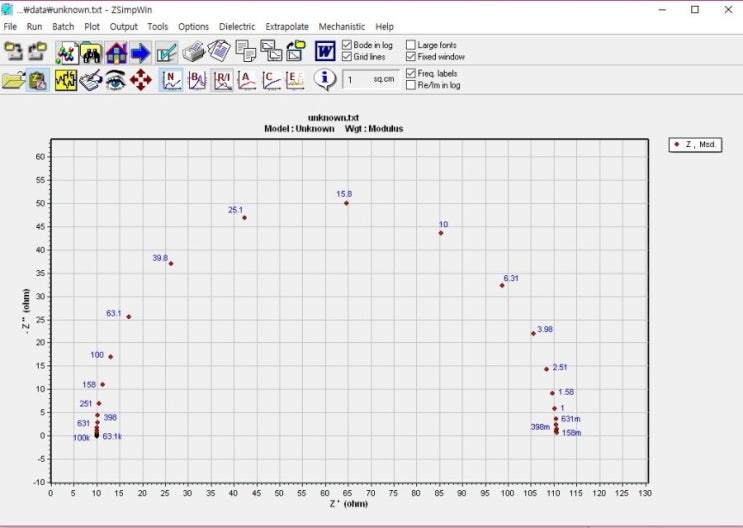Image resolution: width=743 pixels, height=528 pixels.
Task: Toggle the Bode in log checkbox
Action: pyautogui.click(x=347, y=45)
